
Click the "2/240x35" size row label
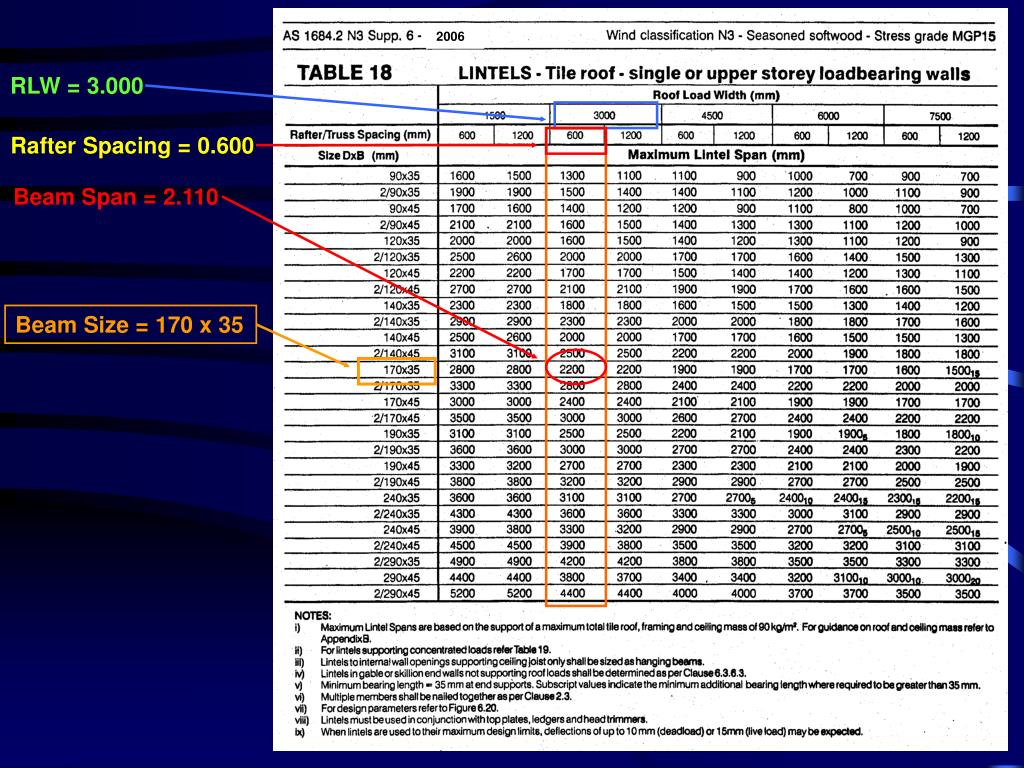click(x=396, y=514)
